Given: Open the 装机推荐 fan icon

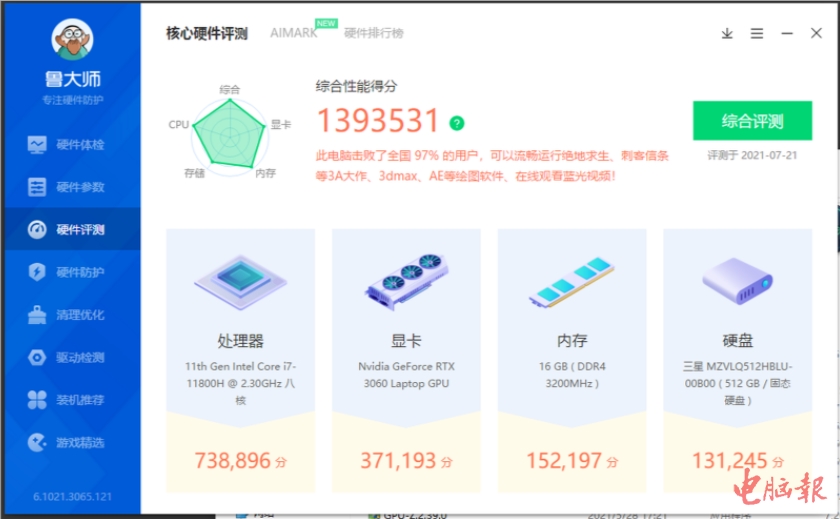Looking at the screenshot, I should [37, 400].
